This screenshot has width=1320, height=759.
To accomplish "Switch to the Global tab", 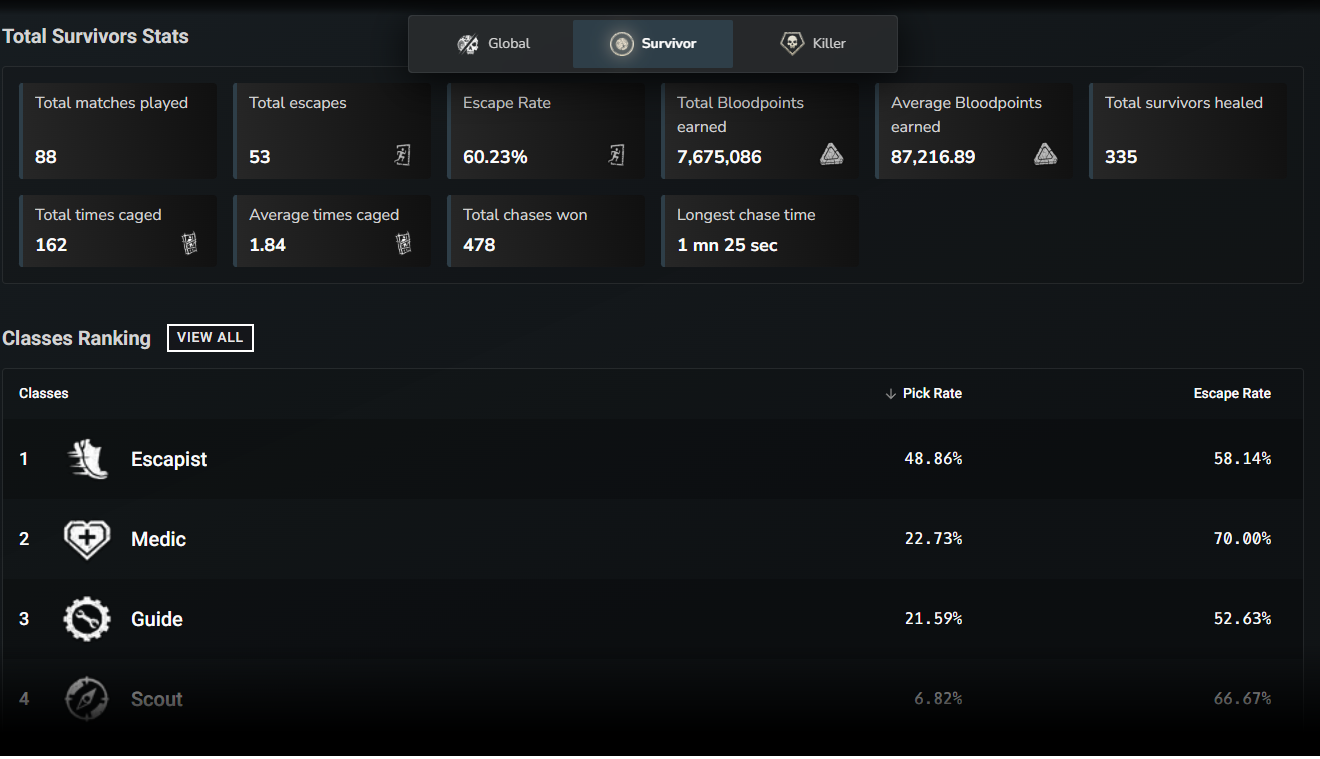I will click(x=493, y=44).
